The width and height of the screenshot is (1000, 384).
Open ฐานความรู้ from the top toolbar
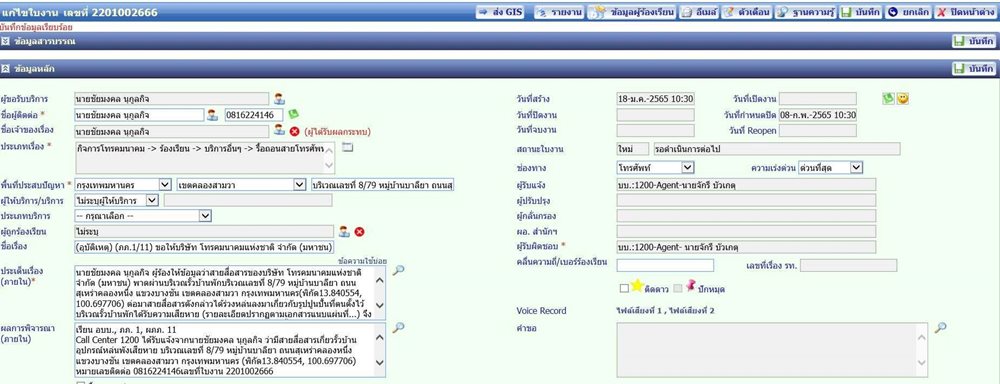coord(805,12)
